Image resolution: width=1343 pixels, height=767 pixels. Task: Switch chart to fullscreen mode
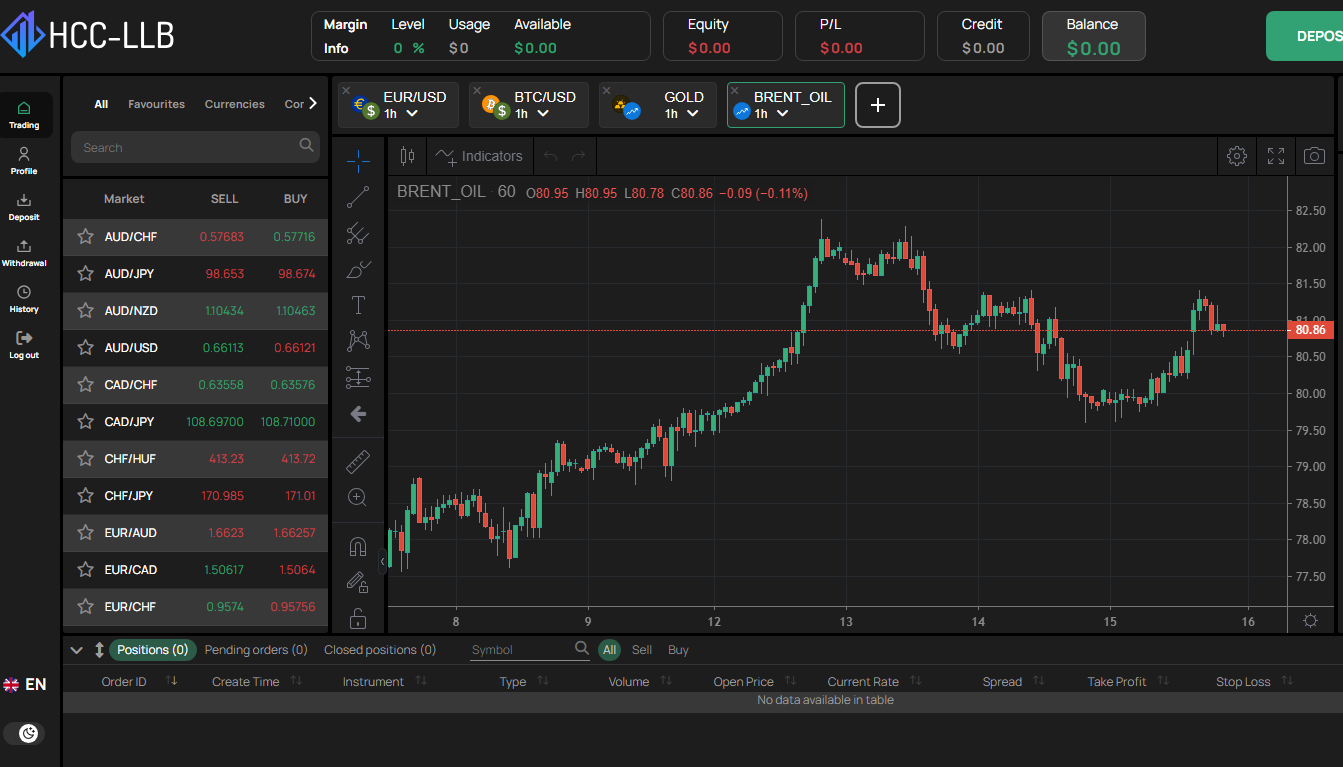[x=1276, y=156]
